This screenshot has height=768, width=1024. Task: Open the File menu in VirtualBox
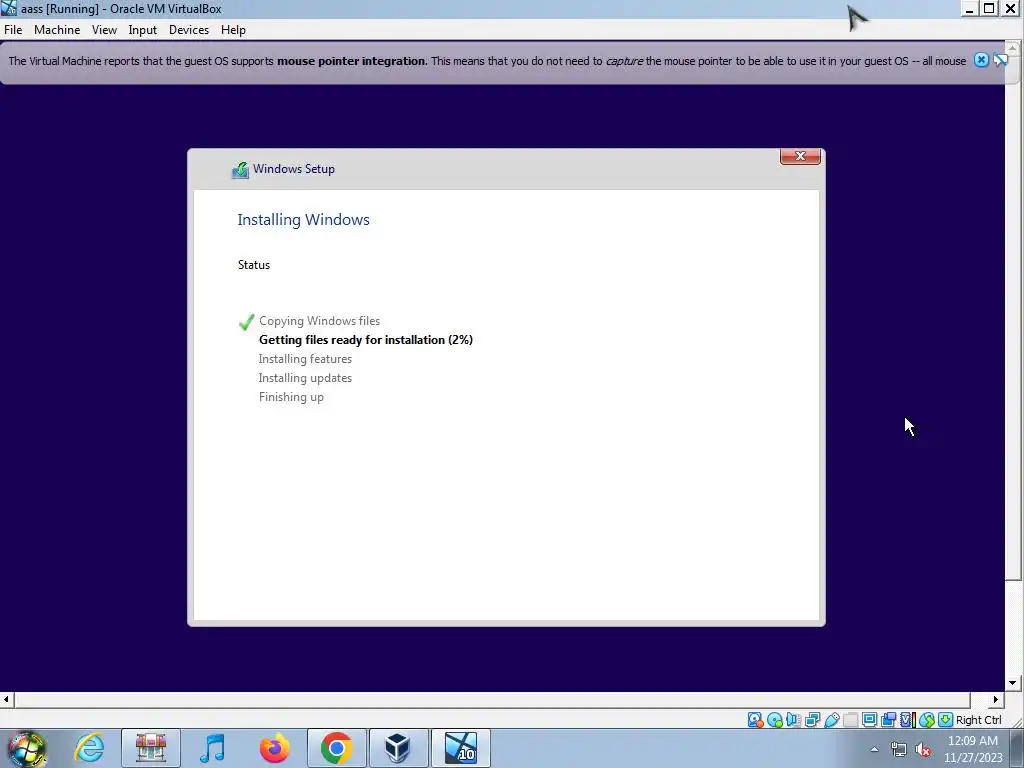click(13, 30)
